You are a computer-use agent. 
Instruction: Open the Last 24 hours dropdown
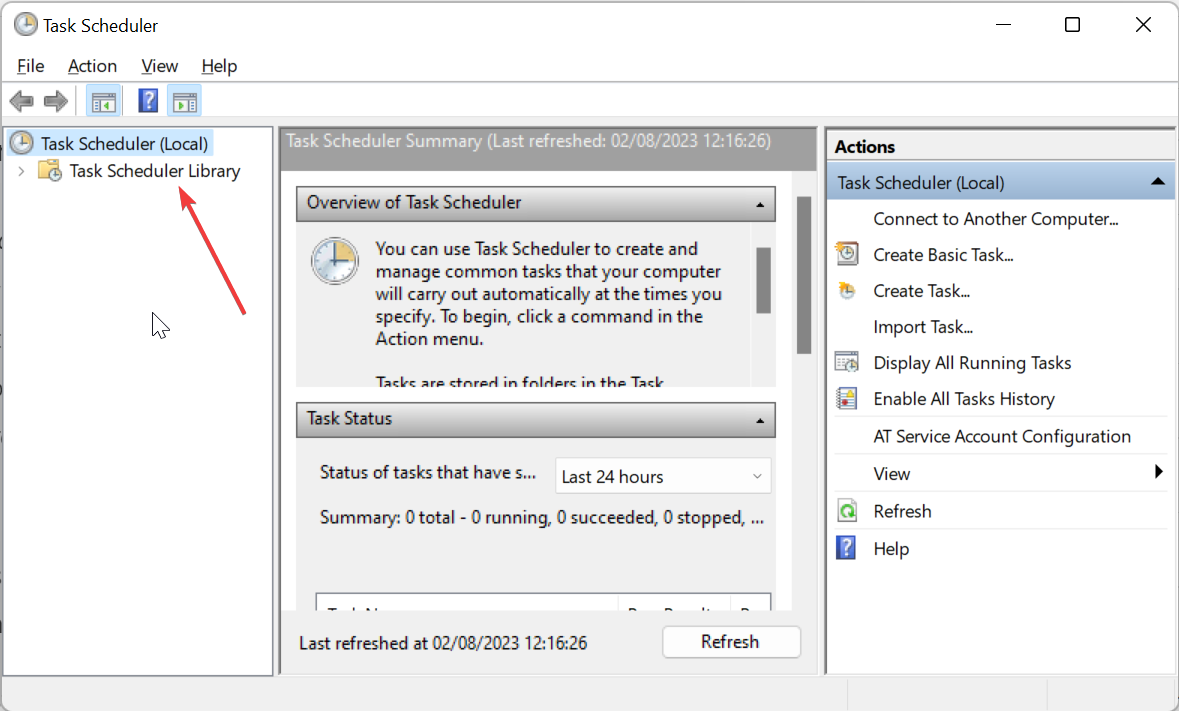663,477
